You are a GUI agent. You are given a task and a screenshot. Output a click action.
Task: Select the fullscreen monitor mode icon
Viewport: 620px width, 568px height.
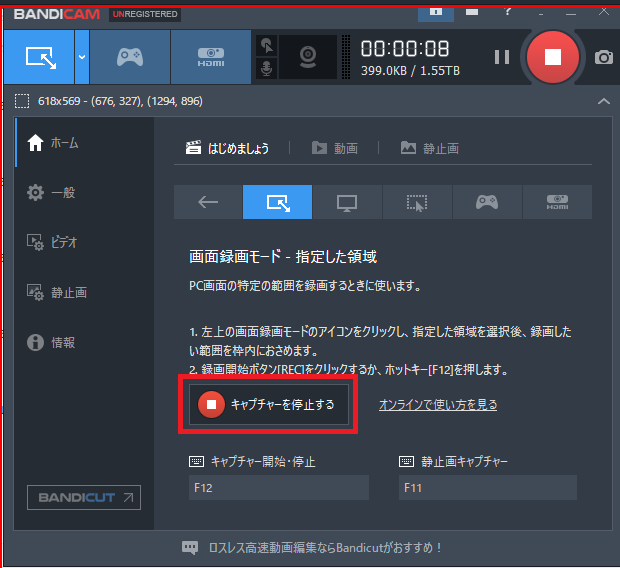(347, 202)
